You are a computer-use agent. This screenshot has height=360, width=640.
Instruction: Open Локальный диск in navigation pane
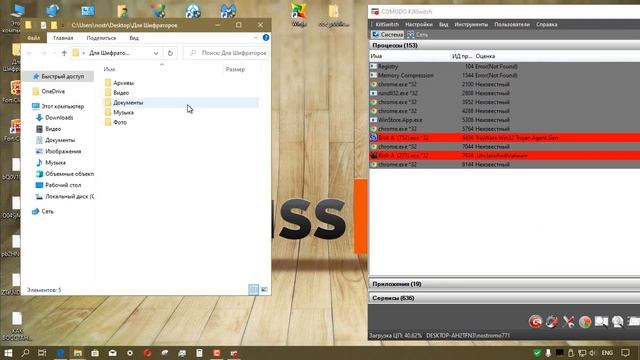point(65,196)
